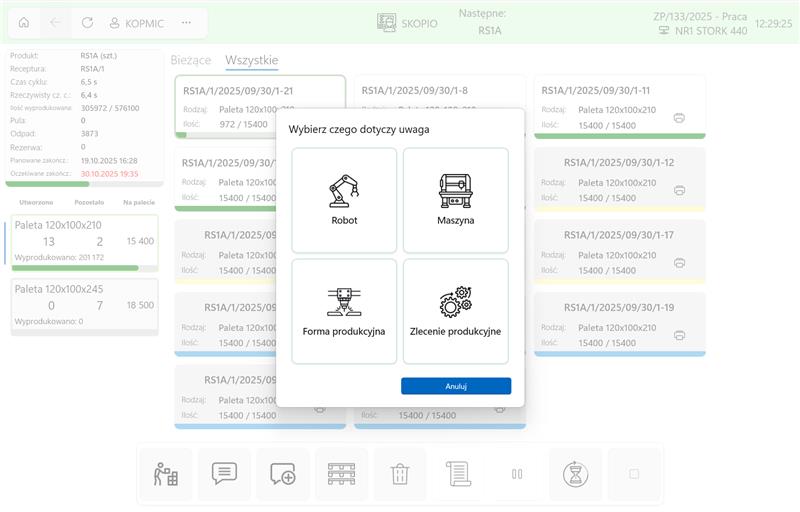Switch to the Bieżące tab

click(190, 60)
